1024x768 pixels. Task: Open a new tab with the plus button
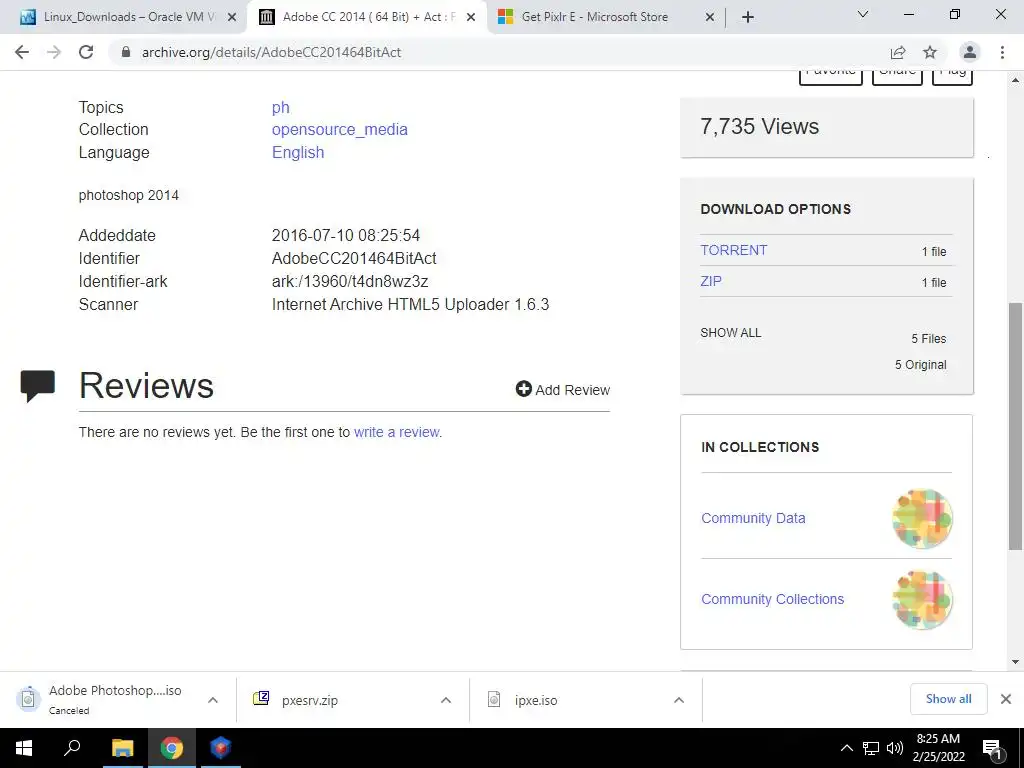point(748,17)
